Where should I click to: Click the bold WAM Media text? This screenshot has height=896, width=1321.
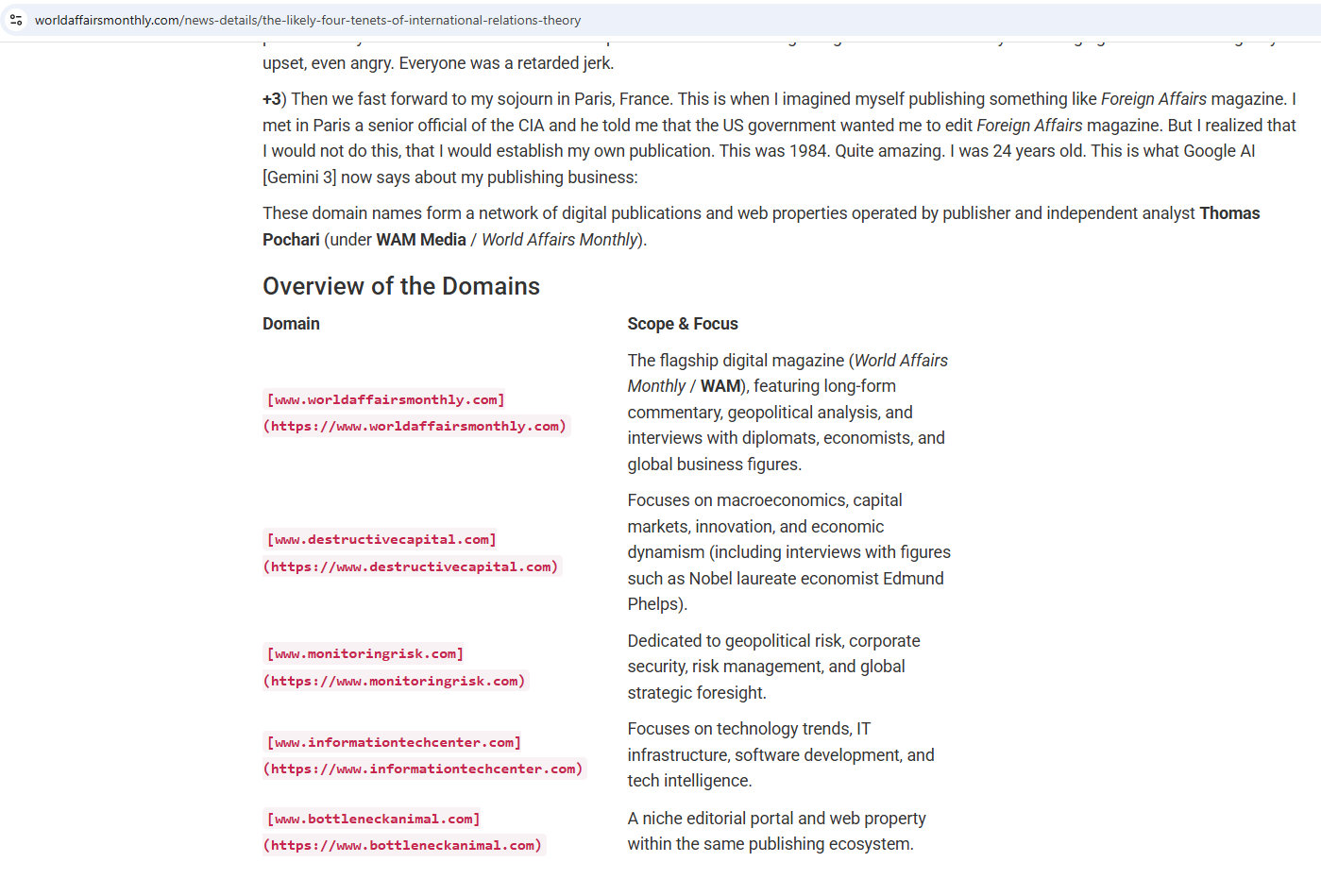(421, 240)
